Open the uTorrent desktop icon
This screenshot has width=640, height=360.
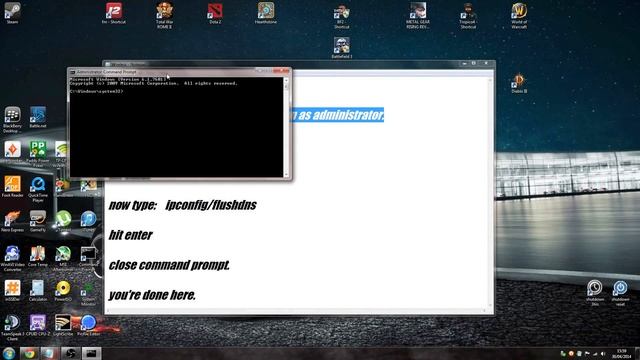pos(63,221)
